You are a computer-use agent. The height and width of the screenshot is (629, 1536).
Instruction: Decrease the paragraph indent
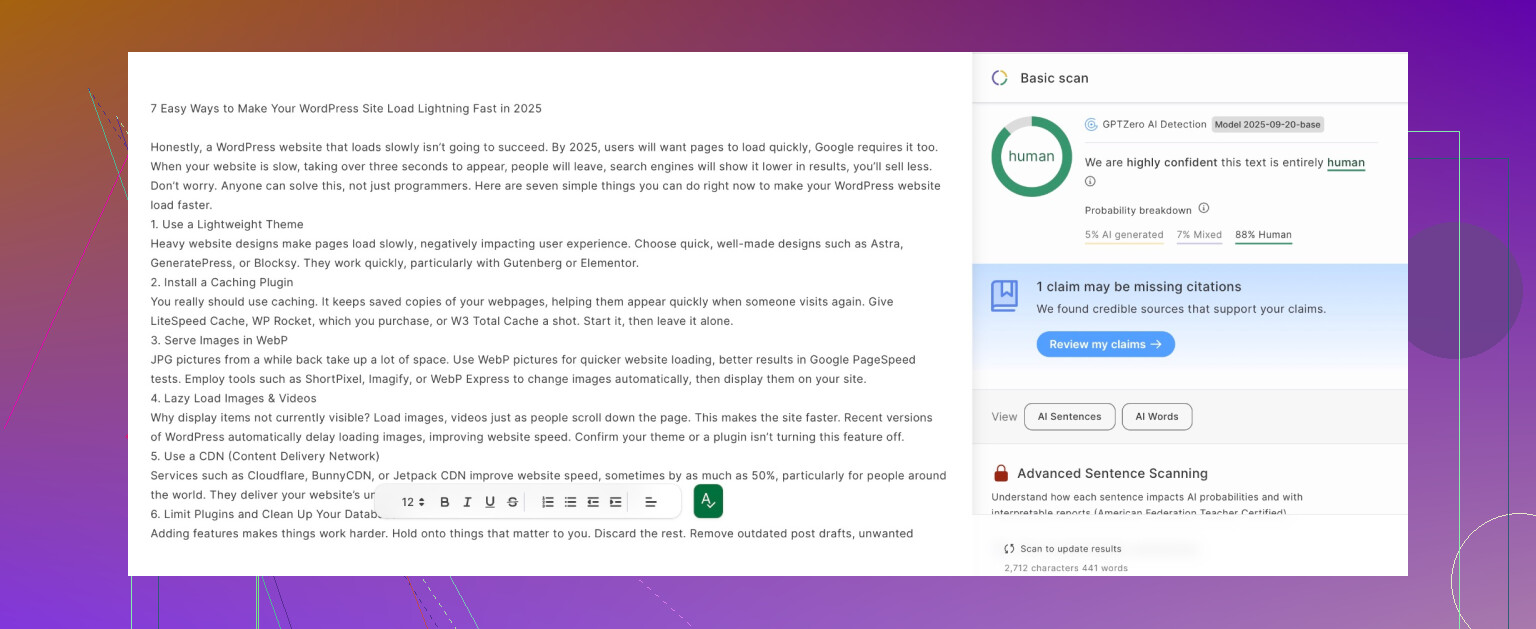[x=593, y=502]
